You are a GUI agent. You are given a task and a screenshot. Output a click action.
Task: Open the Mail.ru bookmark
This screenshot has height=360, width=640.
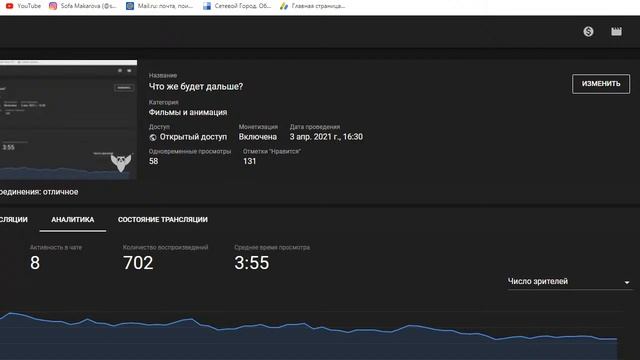click(x=159, y=6)
